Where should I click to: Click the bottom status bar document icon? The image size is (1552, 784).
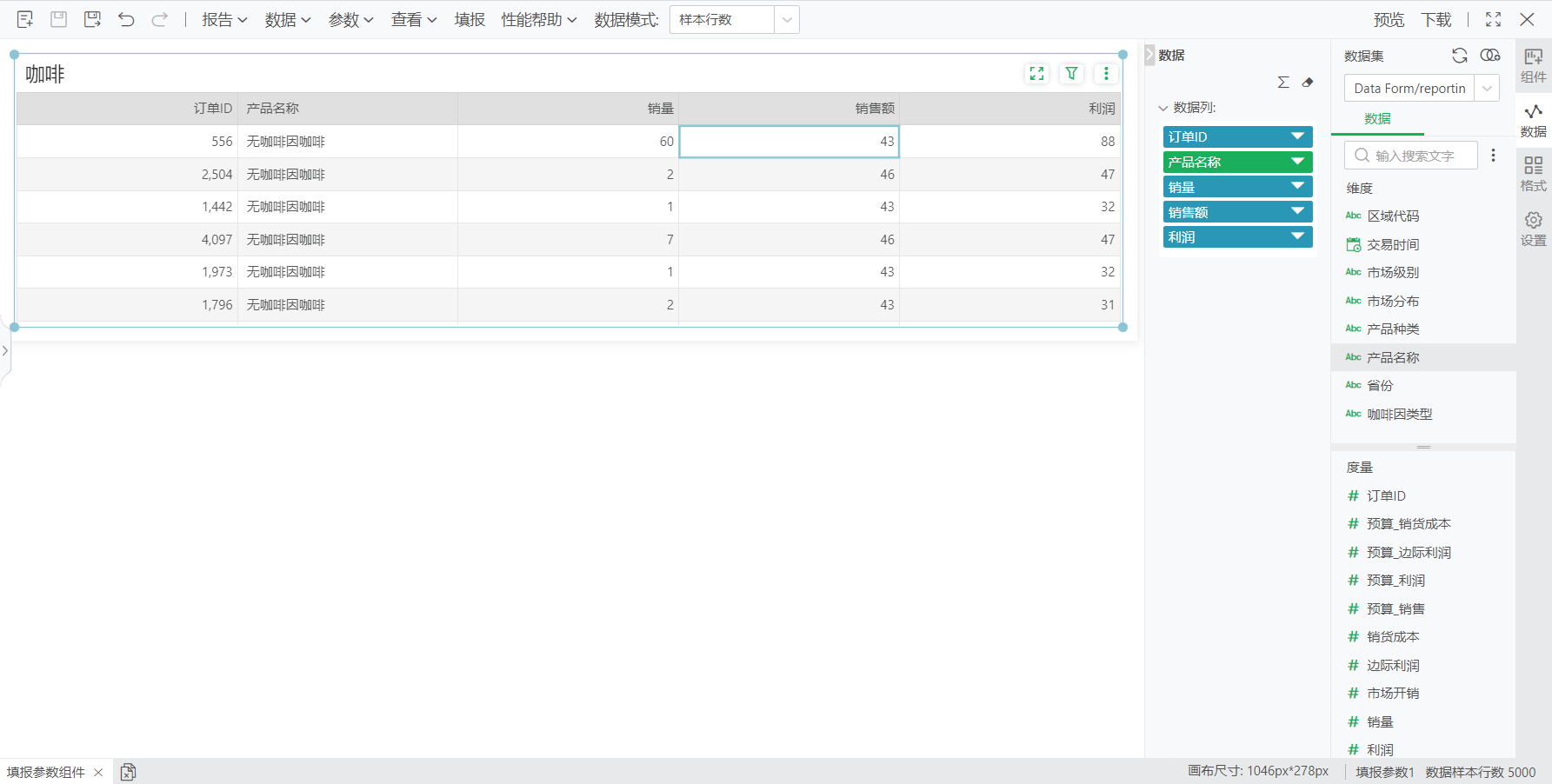click(x=128, y=772)
